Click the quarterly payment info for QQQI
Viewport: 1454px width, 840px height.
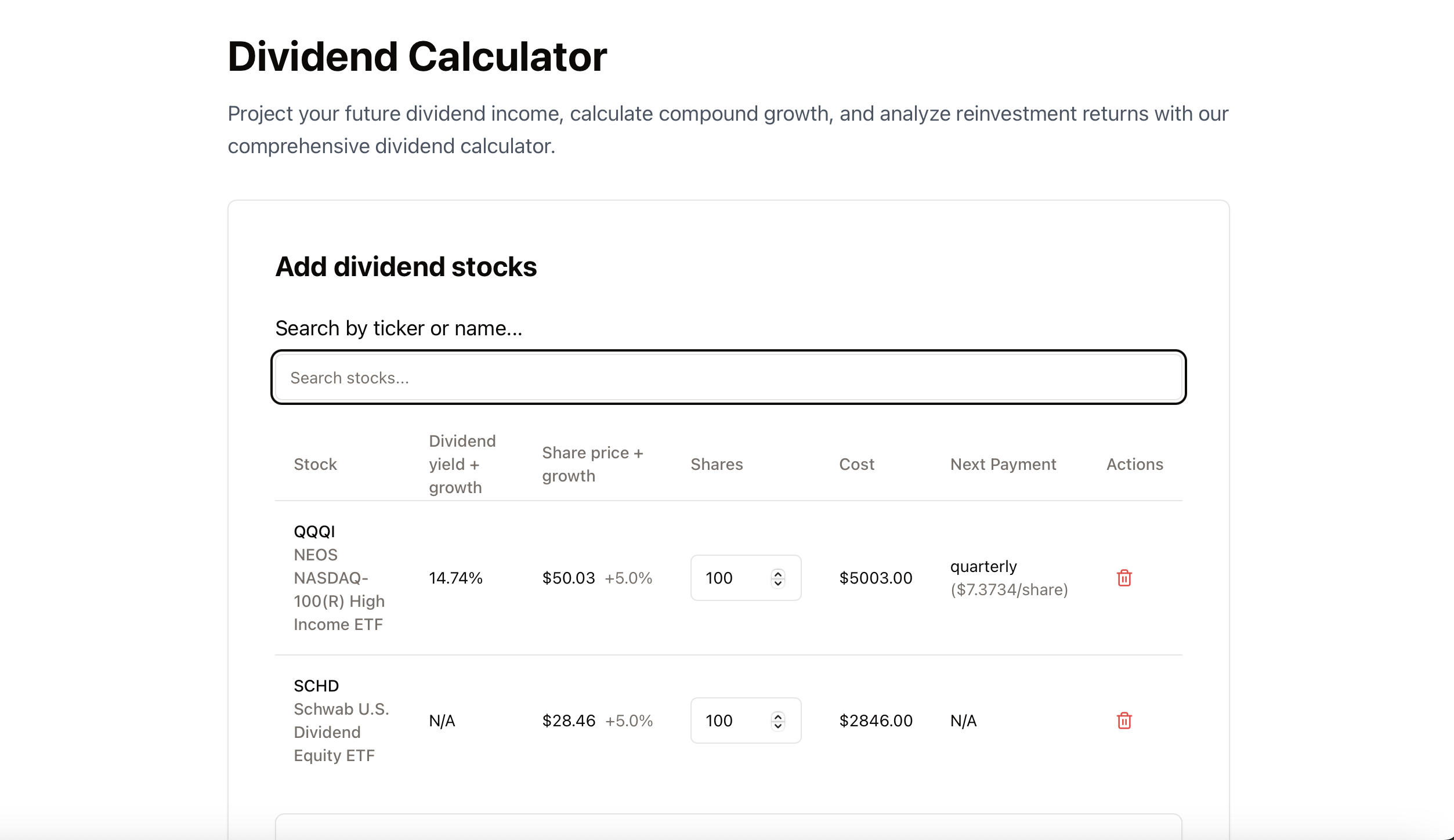1008,577
